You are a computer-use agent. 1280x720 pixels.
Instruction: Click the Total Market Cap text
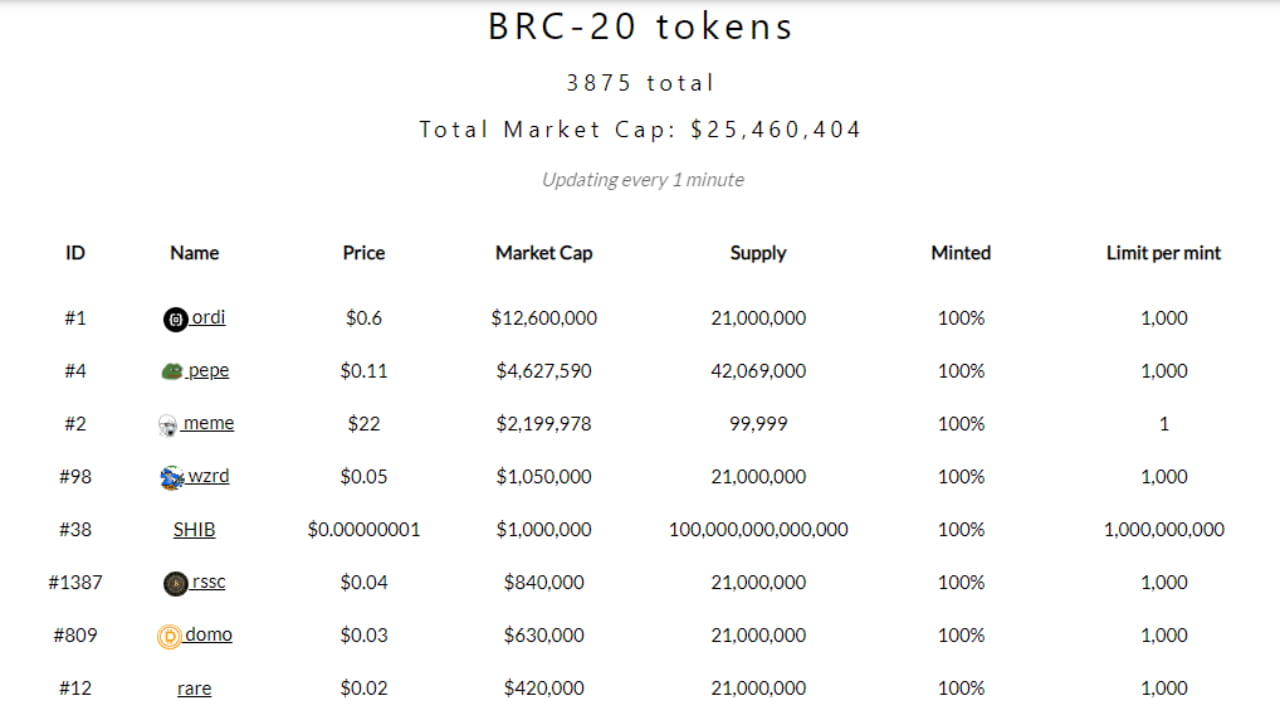(x=640, y=129)
